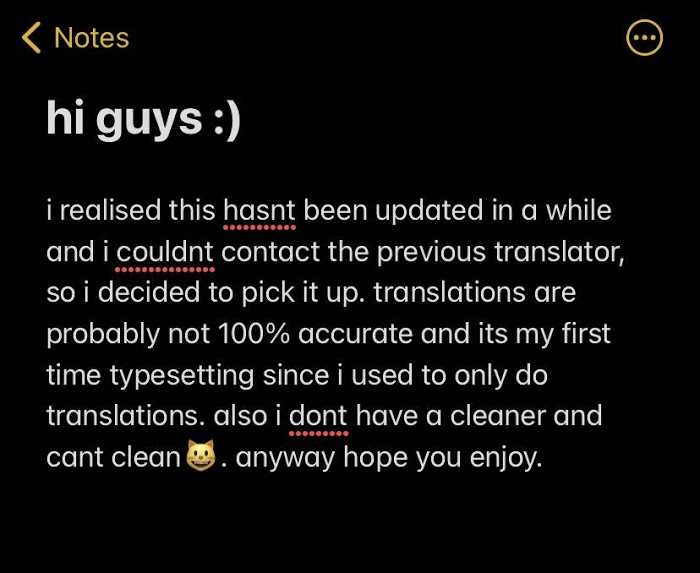Tap the back chevron arrow icon
Screen dimensions: 700x573
(x=31, y=38)
